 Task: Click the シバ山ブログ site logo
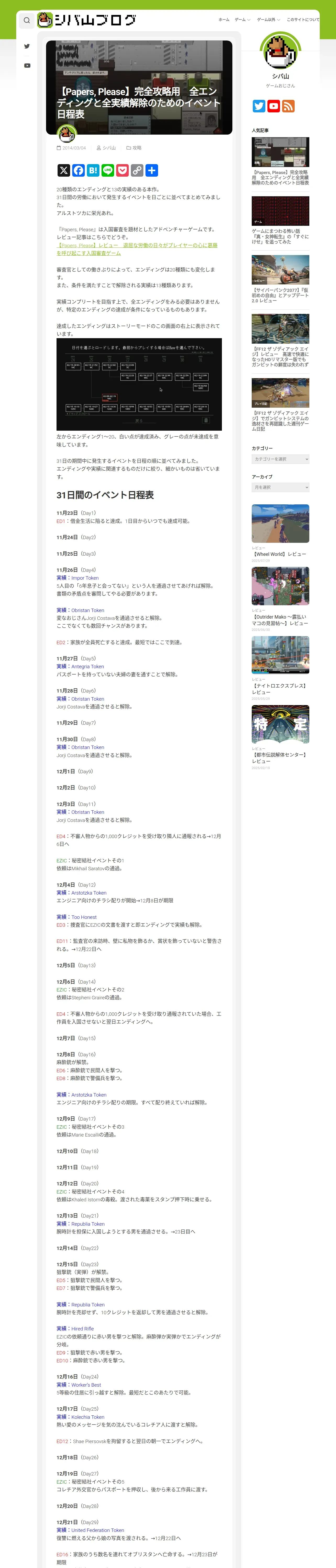(87, 20)
